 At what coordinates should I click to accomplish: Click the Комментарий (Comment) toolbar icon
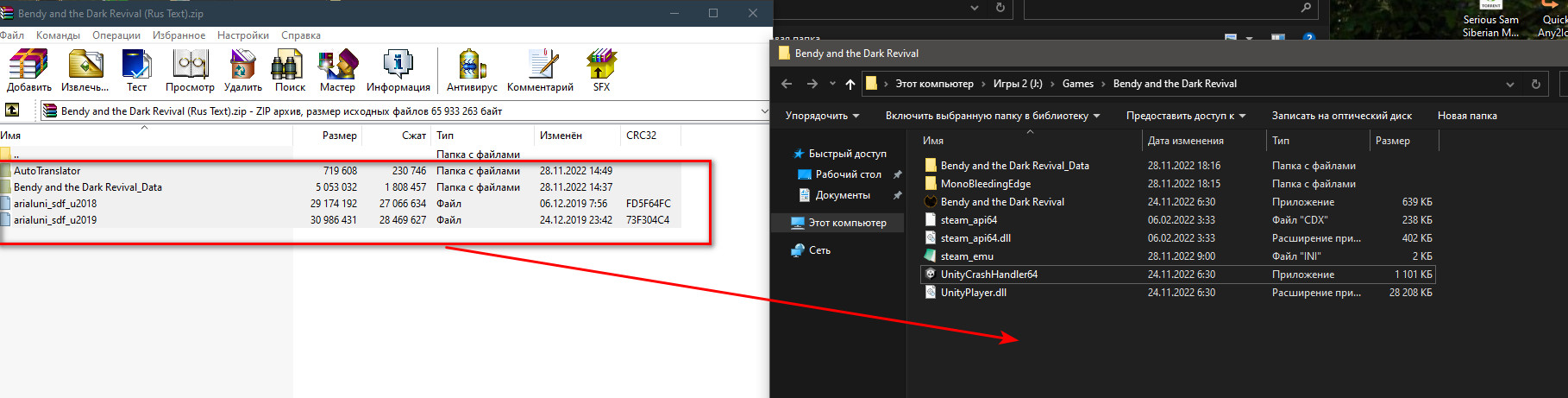pos(540,70)
